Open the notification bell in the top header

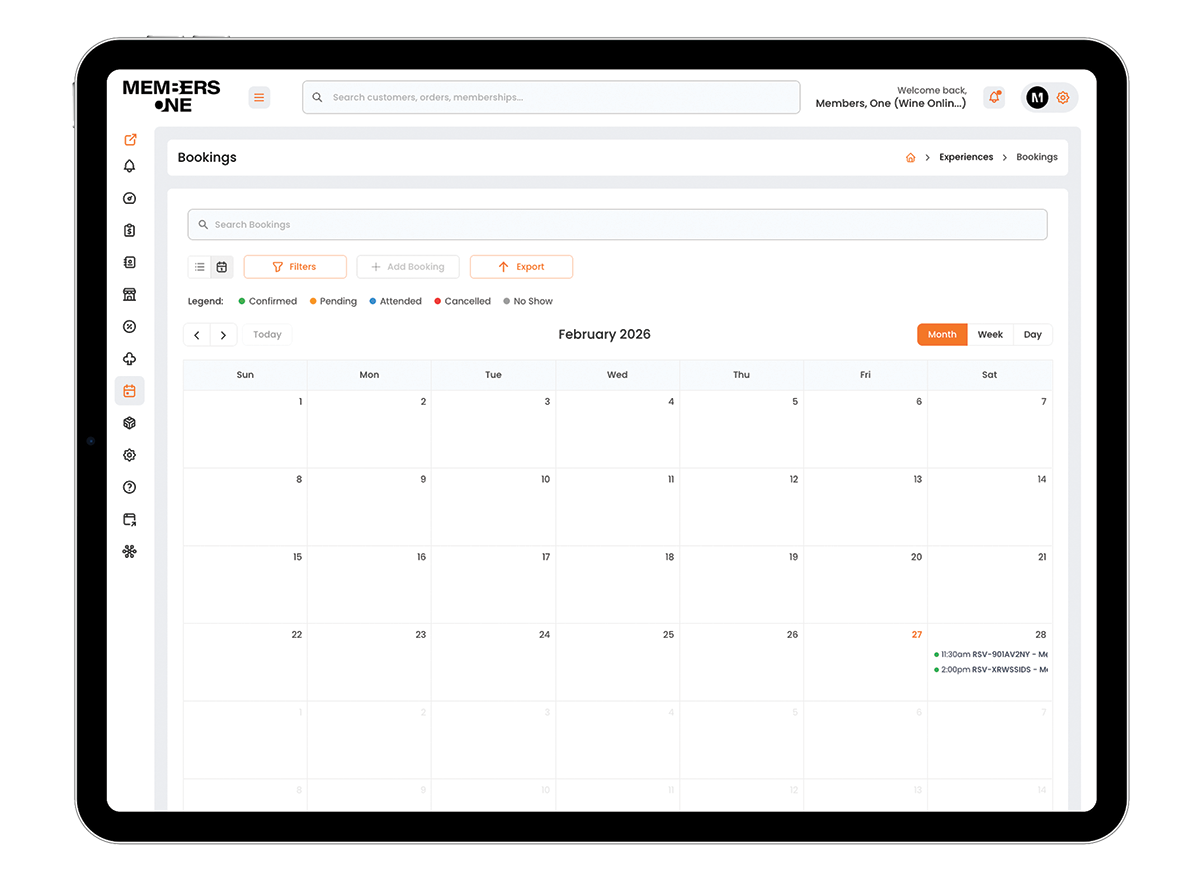point(994,97)
